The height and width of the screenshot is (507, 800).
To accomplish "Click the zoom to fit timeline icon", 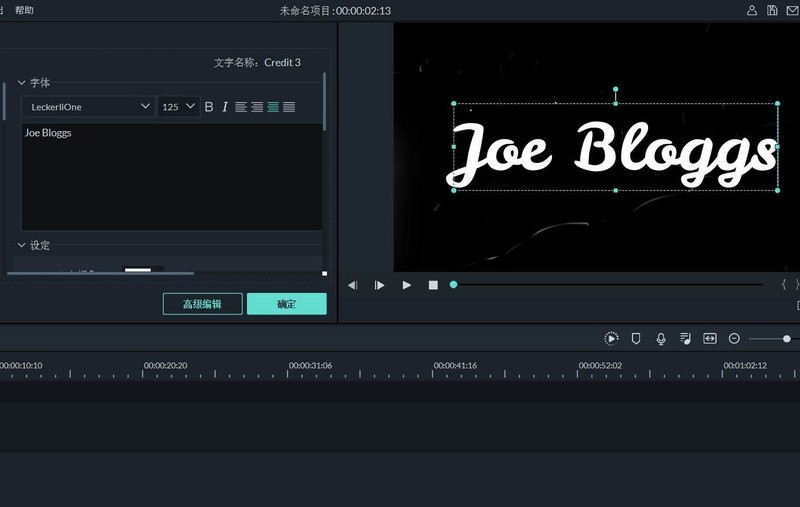I will click(x=710, y=339).
